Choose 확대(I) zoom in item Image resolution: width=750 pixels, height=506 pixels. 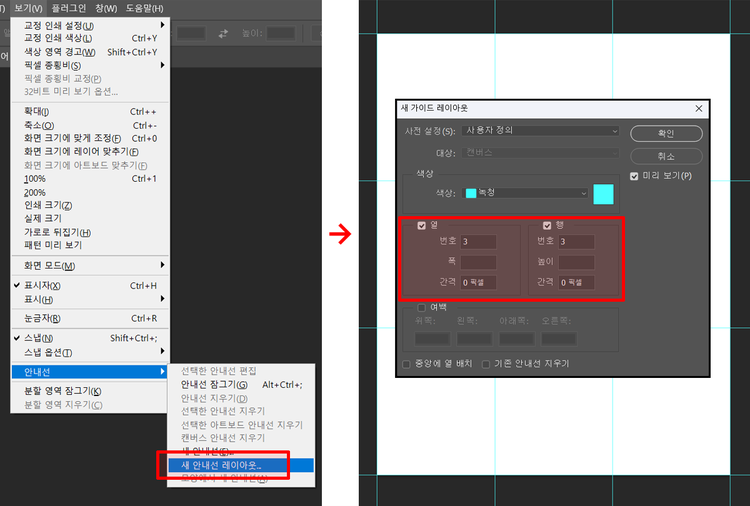point(89,111)
